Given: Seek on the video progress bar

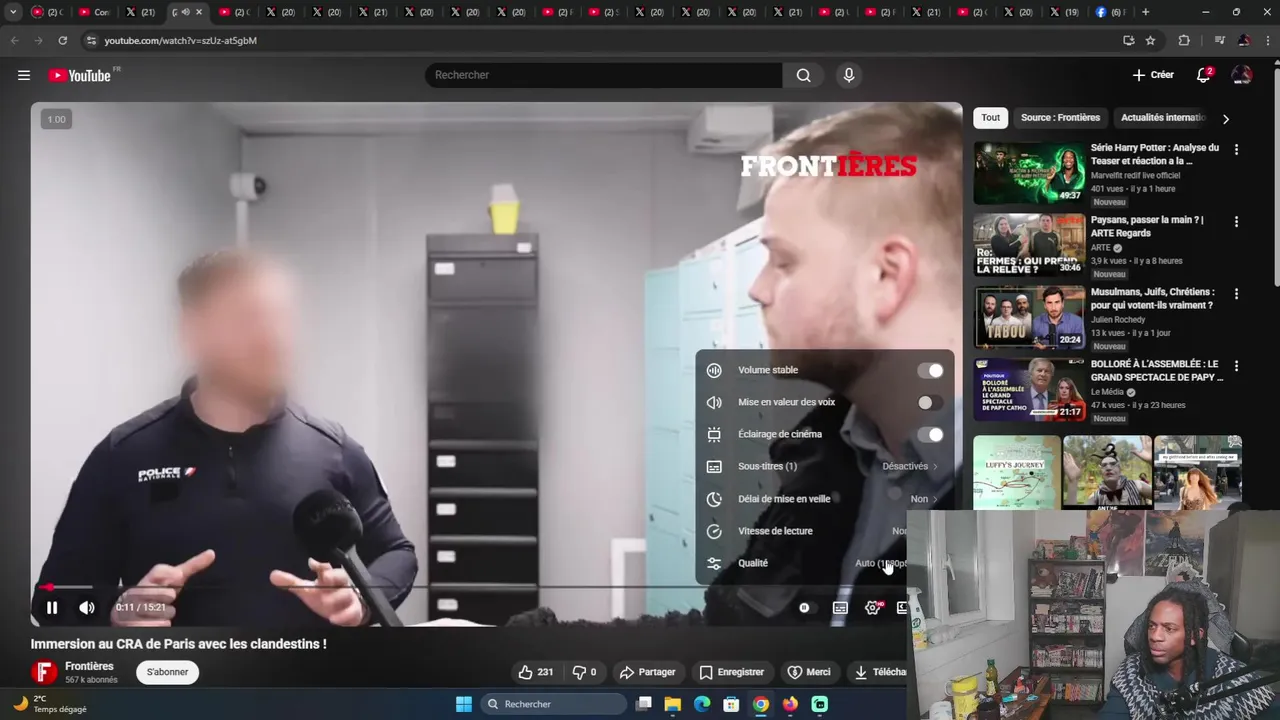Looking at the screenshot, I should tap(496, 587).
